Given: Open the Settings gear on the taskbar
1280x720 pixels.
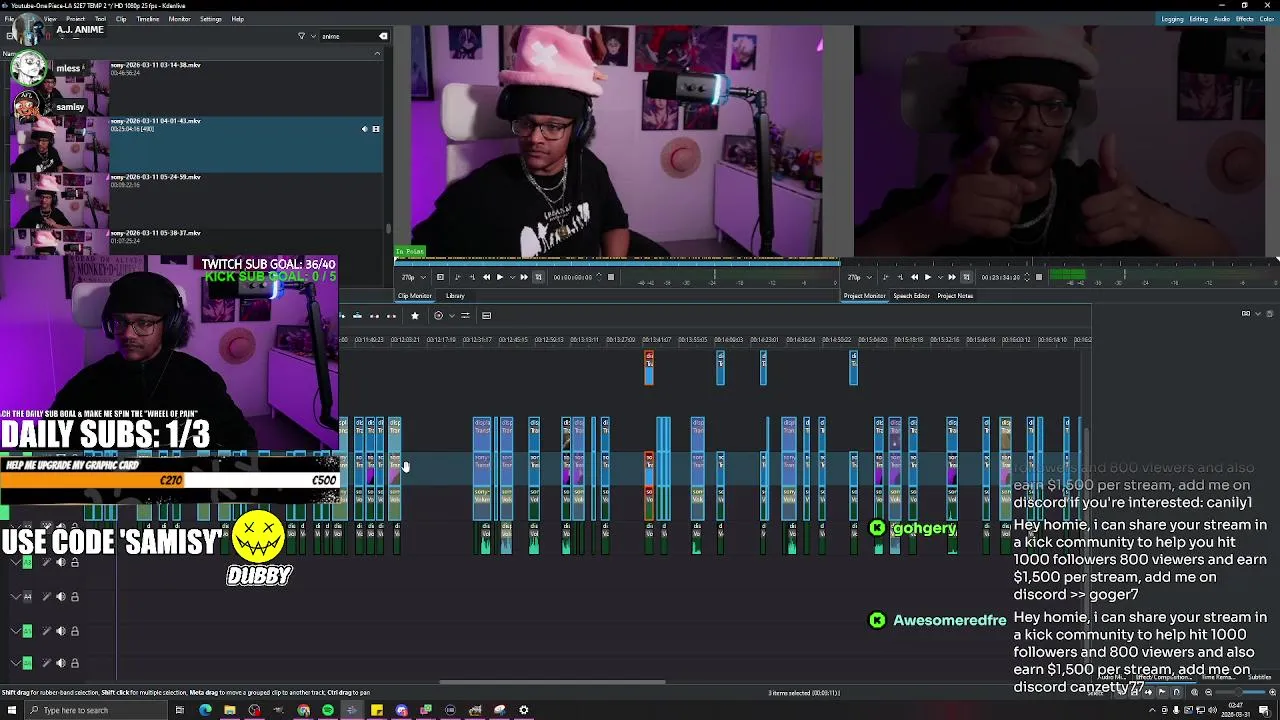Looking at the screenshot, I should [523, 710].
